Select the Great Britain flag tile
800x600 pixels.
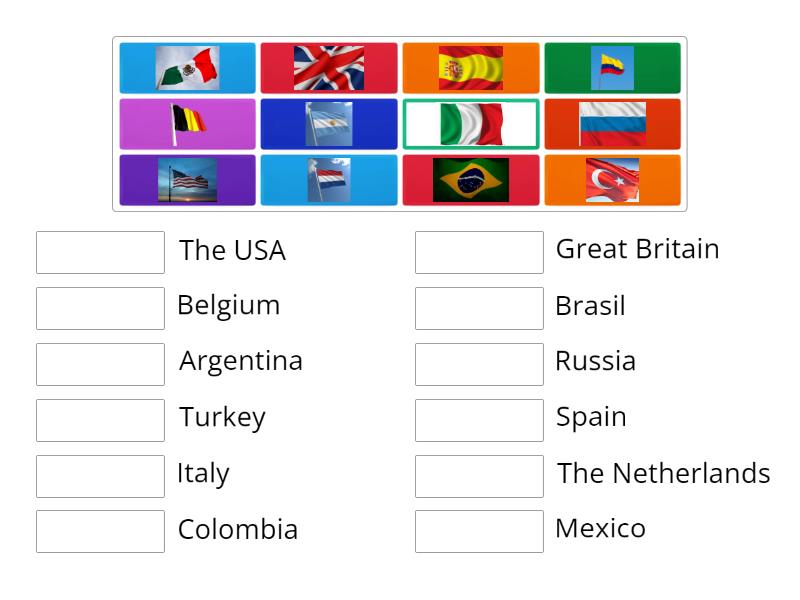328,68
